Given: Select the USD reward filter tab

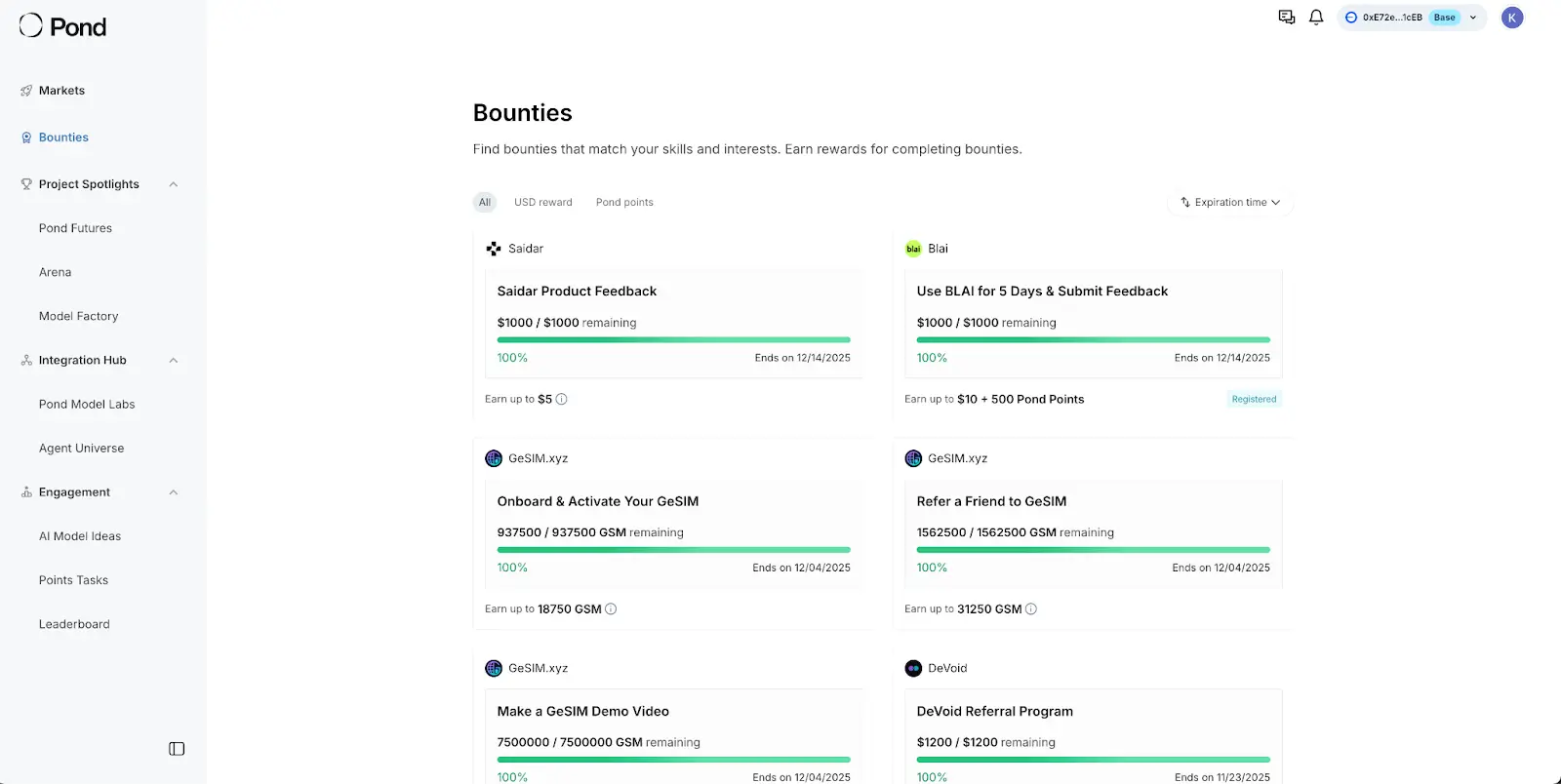Looking at the screenshot, I should (x=543, y=203).
